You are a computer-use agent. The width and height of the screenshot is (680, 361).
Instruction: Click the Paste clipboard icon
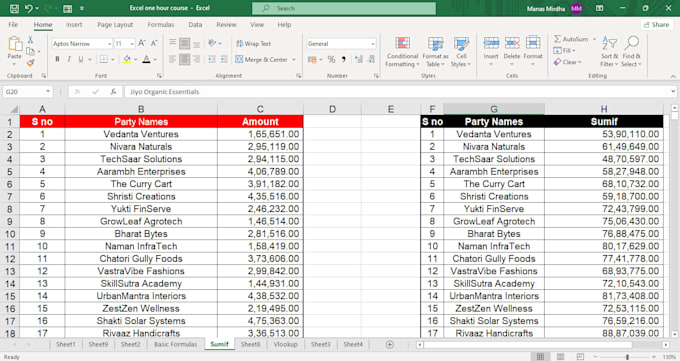click(15, 44)
